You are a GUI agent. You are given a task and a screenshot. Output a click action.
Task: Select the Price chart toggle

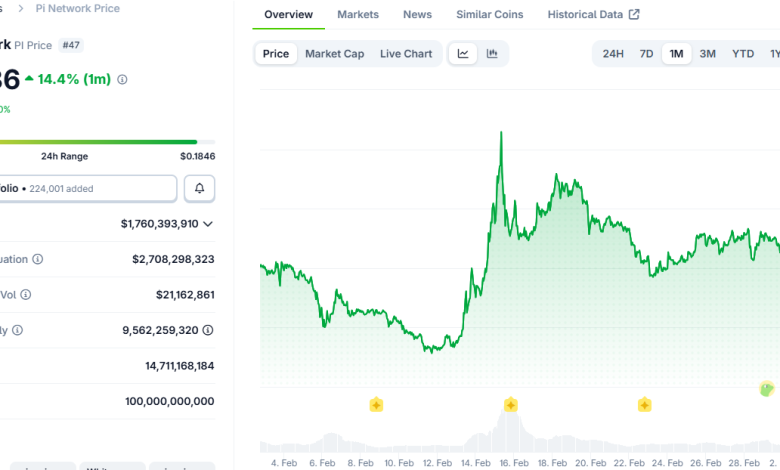[276, 54]
